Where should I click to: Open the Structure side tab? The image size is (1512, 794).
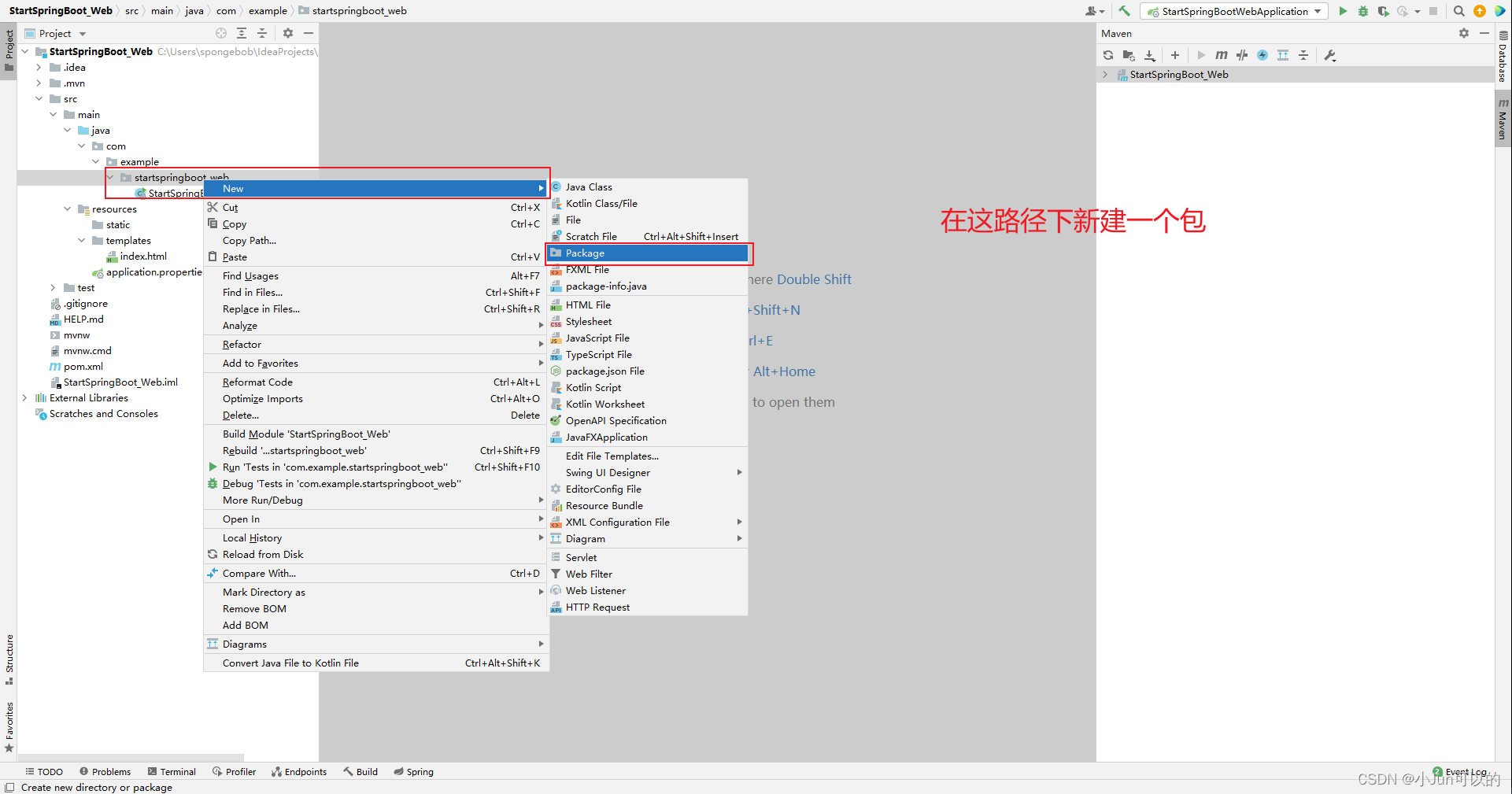(x=9, y=659)
